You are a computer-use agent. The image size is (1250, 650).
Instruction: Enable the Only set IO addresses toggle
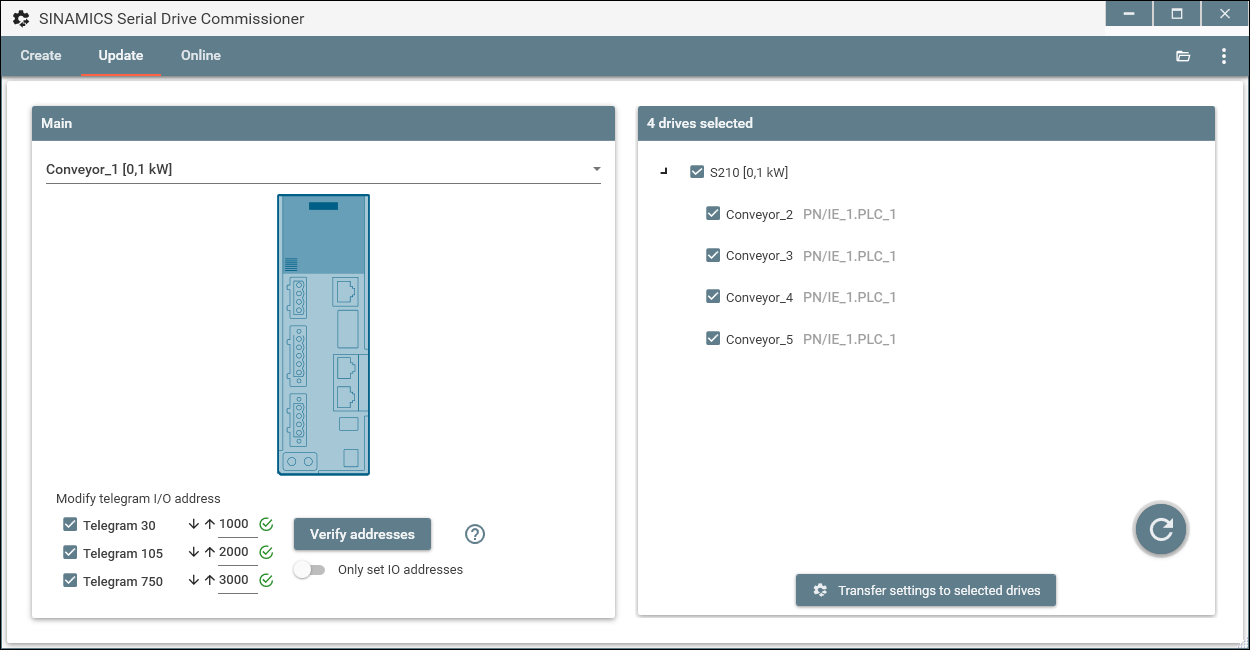point(309,570)
